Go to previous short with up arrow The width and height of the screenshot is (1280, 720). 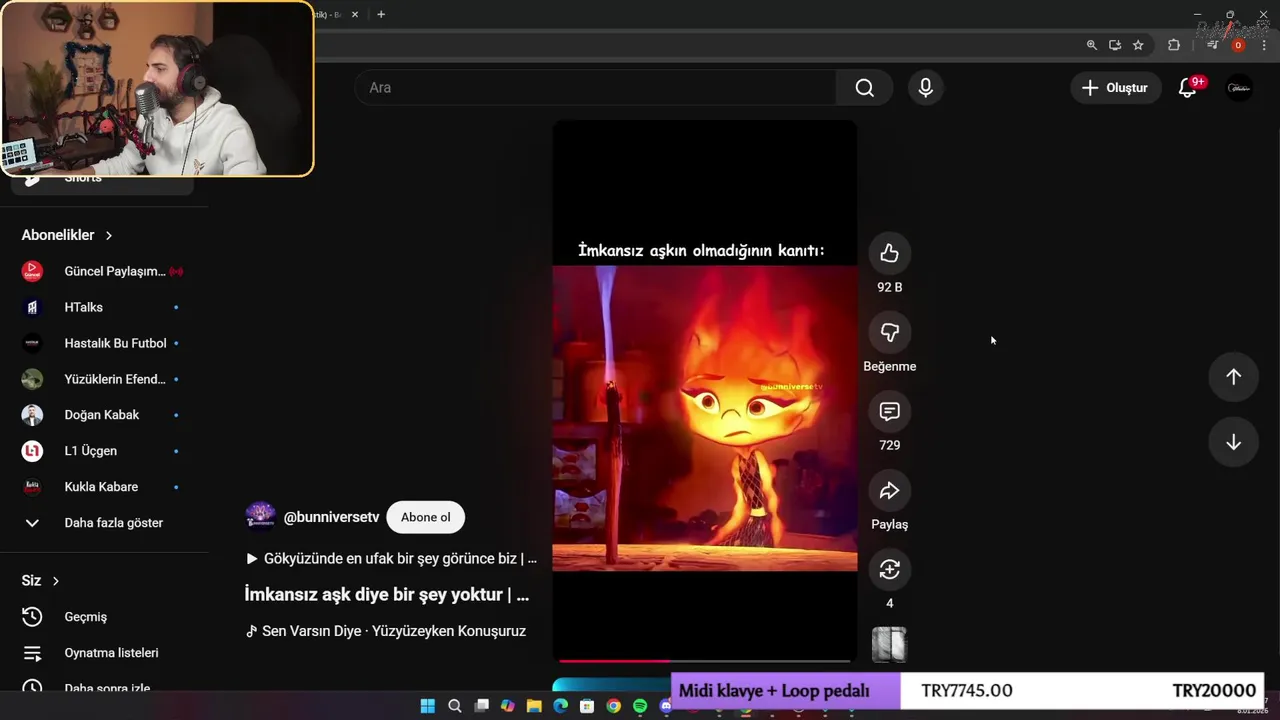(1233, 377)
